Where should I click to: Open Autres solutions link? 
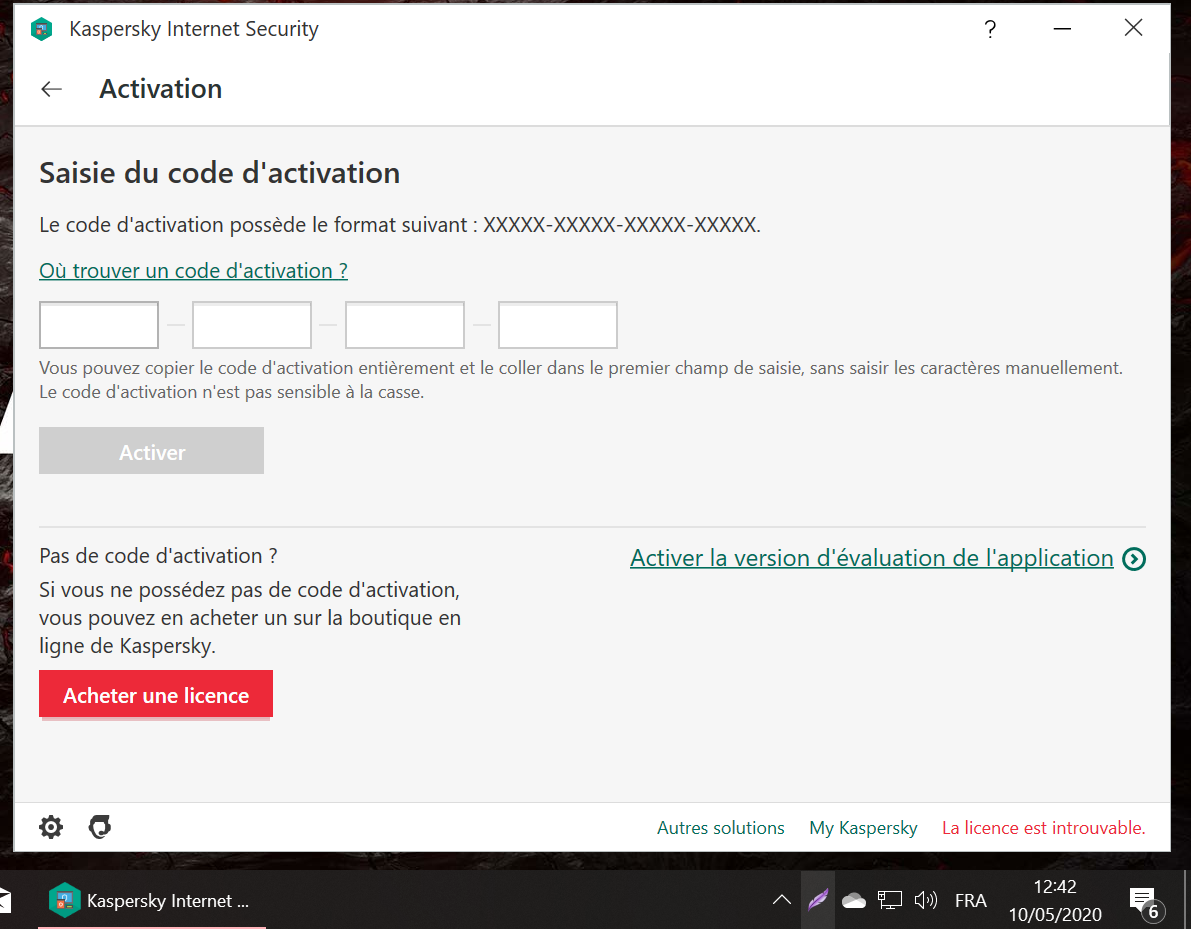point(720,828)
